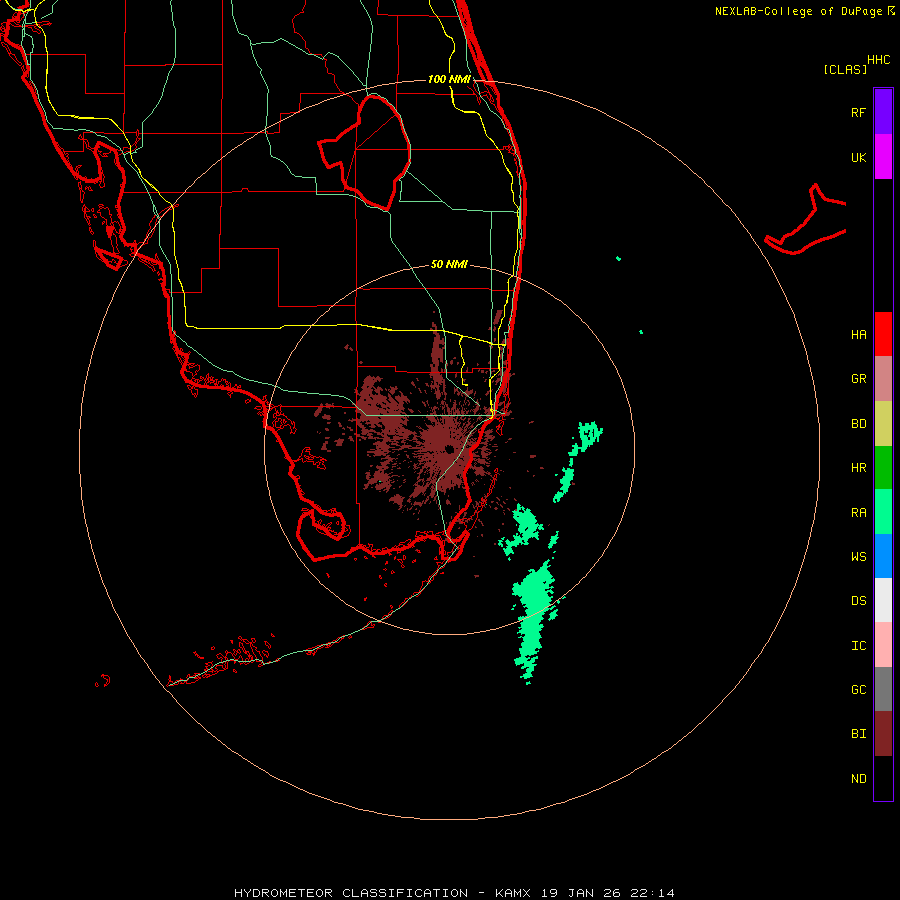The width and height of the screenshot is (900, 900).
Task: Click the HA legend label
Action: click(858, 335)
